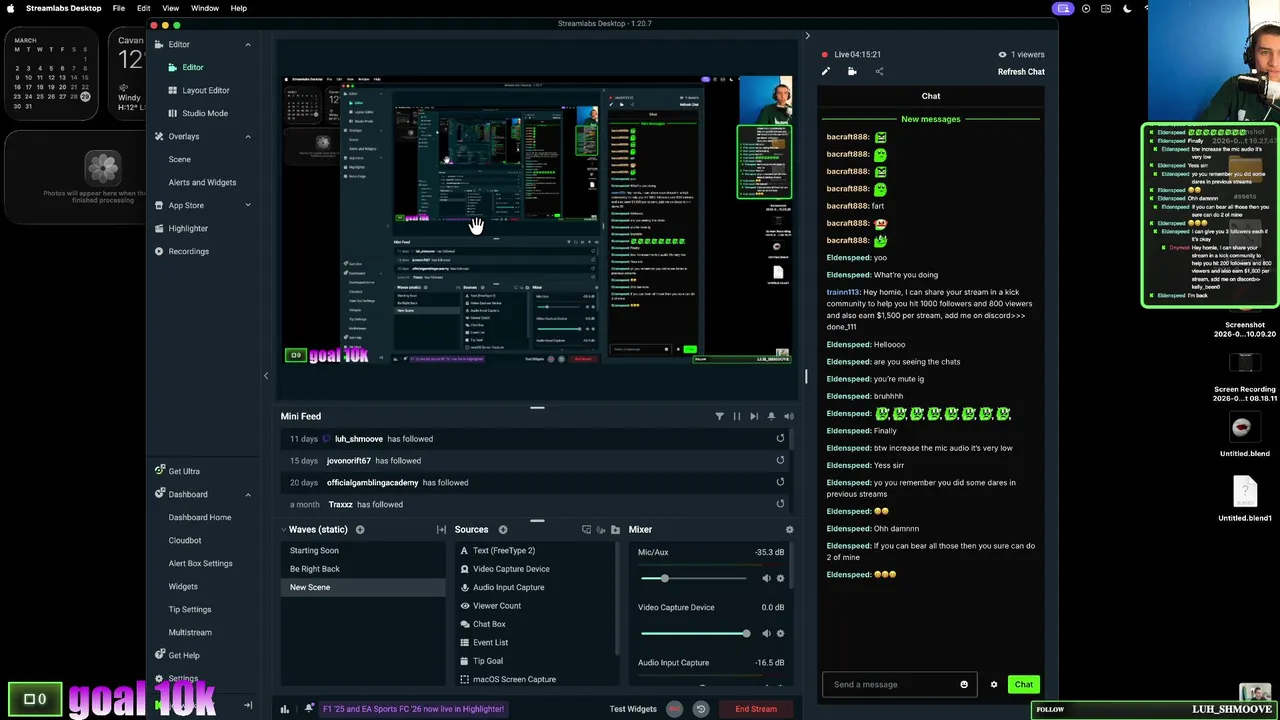Collapse the Dashboard sidebar section
Image resolution: width=1280 pixels, height=720 pixels.
pyautogui.click(x=248, y=494)
